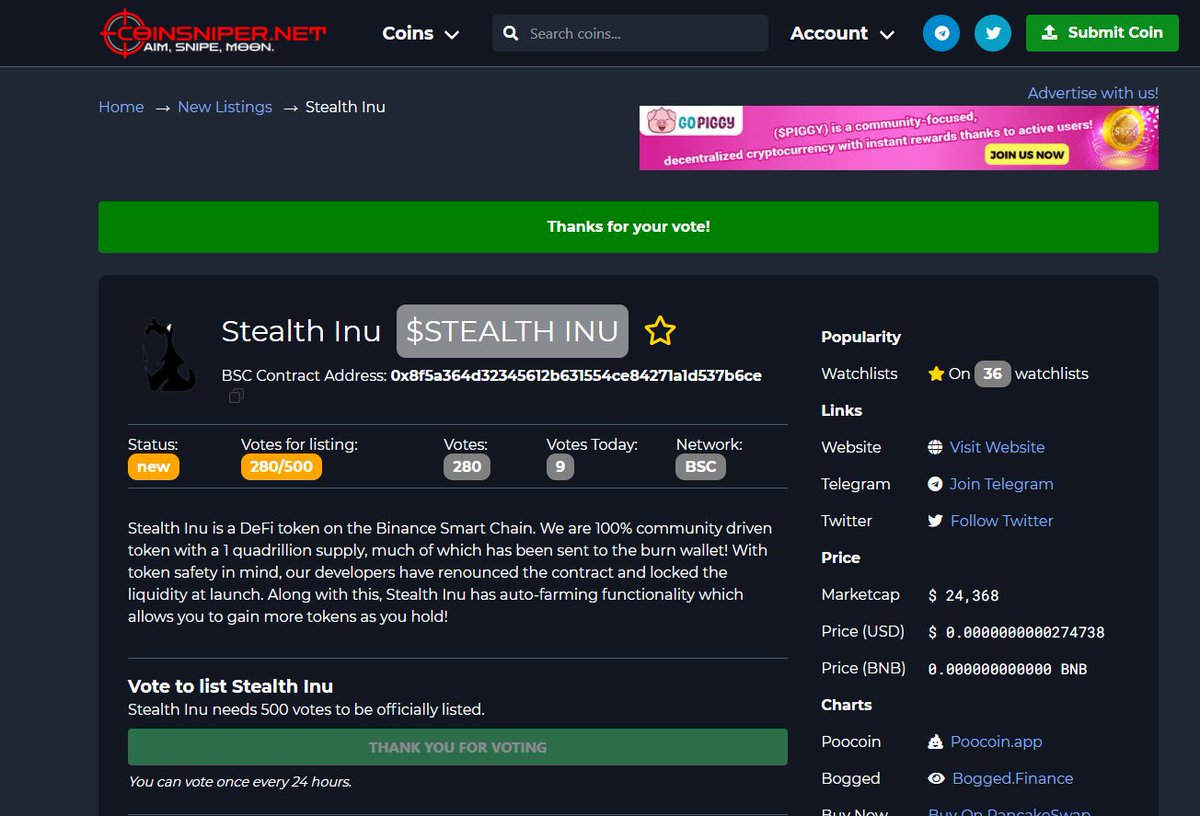
Task: Expand the Coins dropdown menu
Action: pos(421,33)
